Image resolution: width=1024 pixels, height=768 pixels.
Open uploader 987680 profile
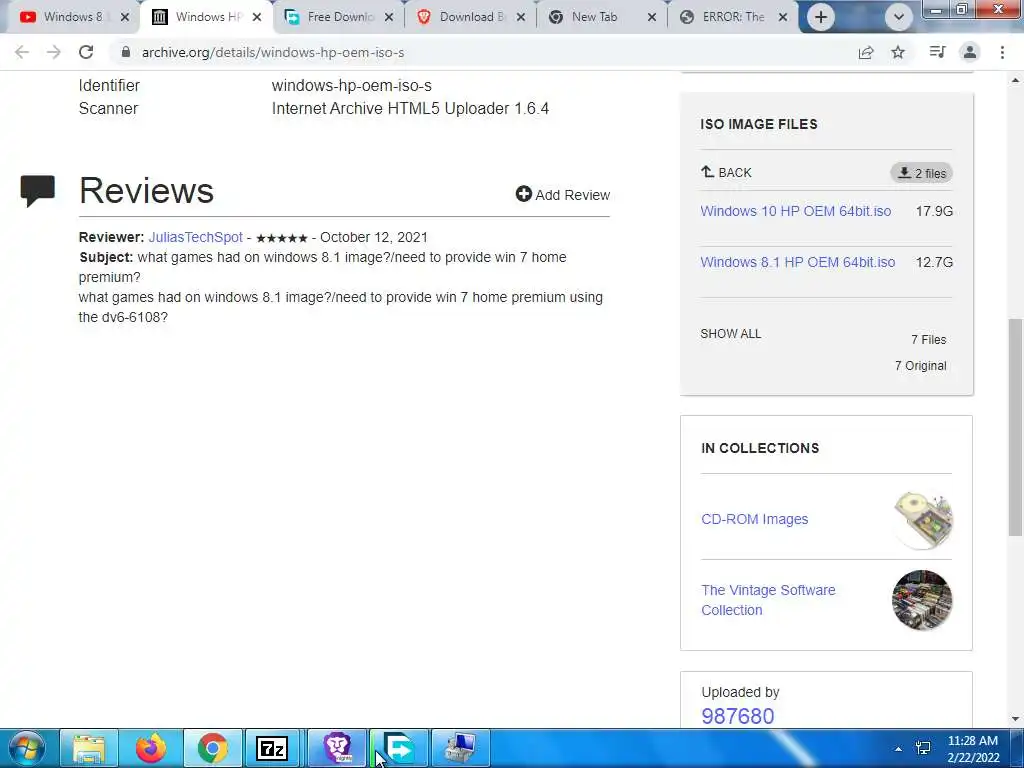[737, 716]
